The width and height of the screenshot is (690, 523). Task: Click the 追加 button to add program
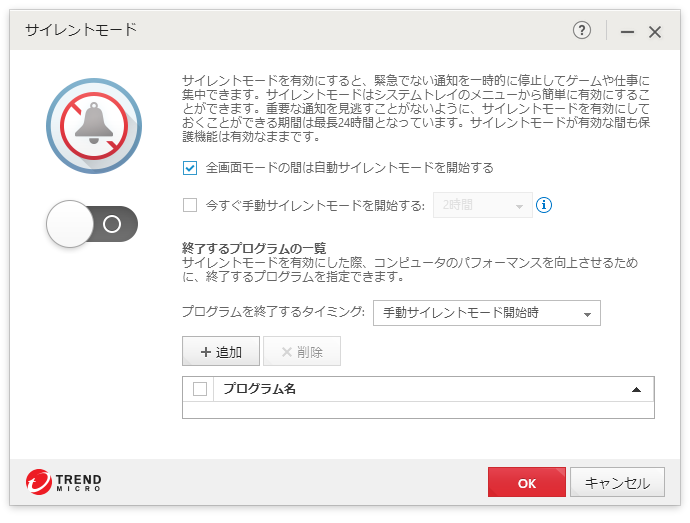coord(221,352)
